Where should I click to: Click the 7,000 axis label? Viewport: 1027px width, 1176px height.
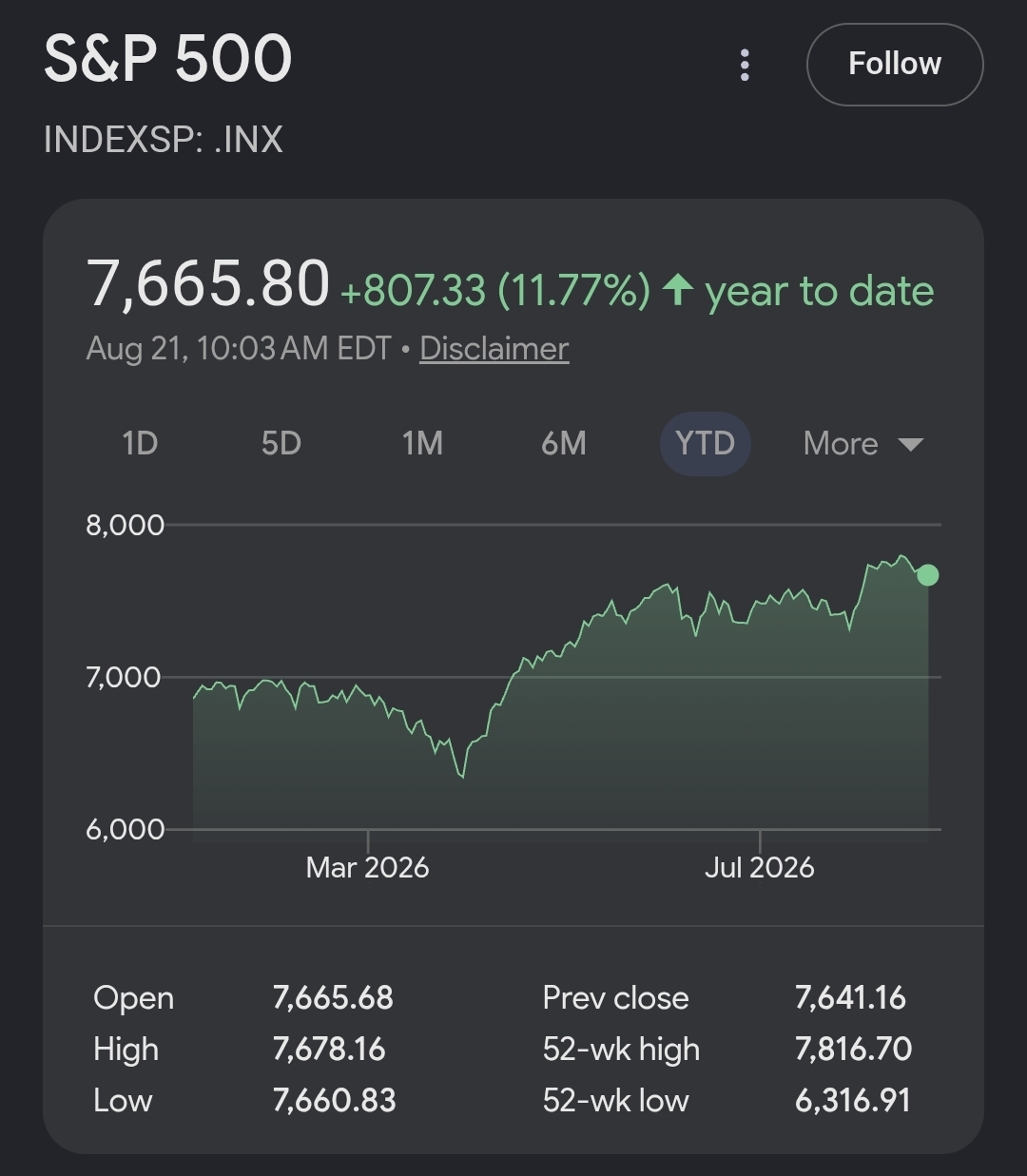point(125,677)
